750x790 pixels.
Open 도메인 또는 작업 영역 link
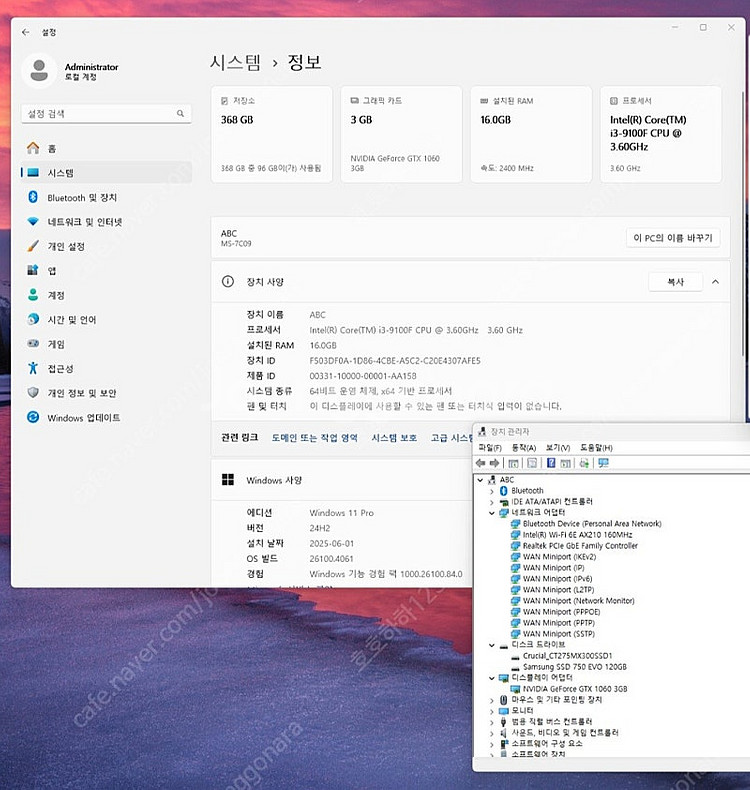pyautogui.click(x=315, y=438)
